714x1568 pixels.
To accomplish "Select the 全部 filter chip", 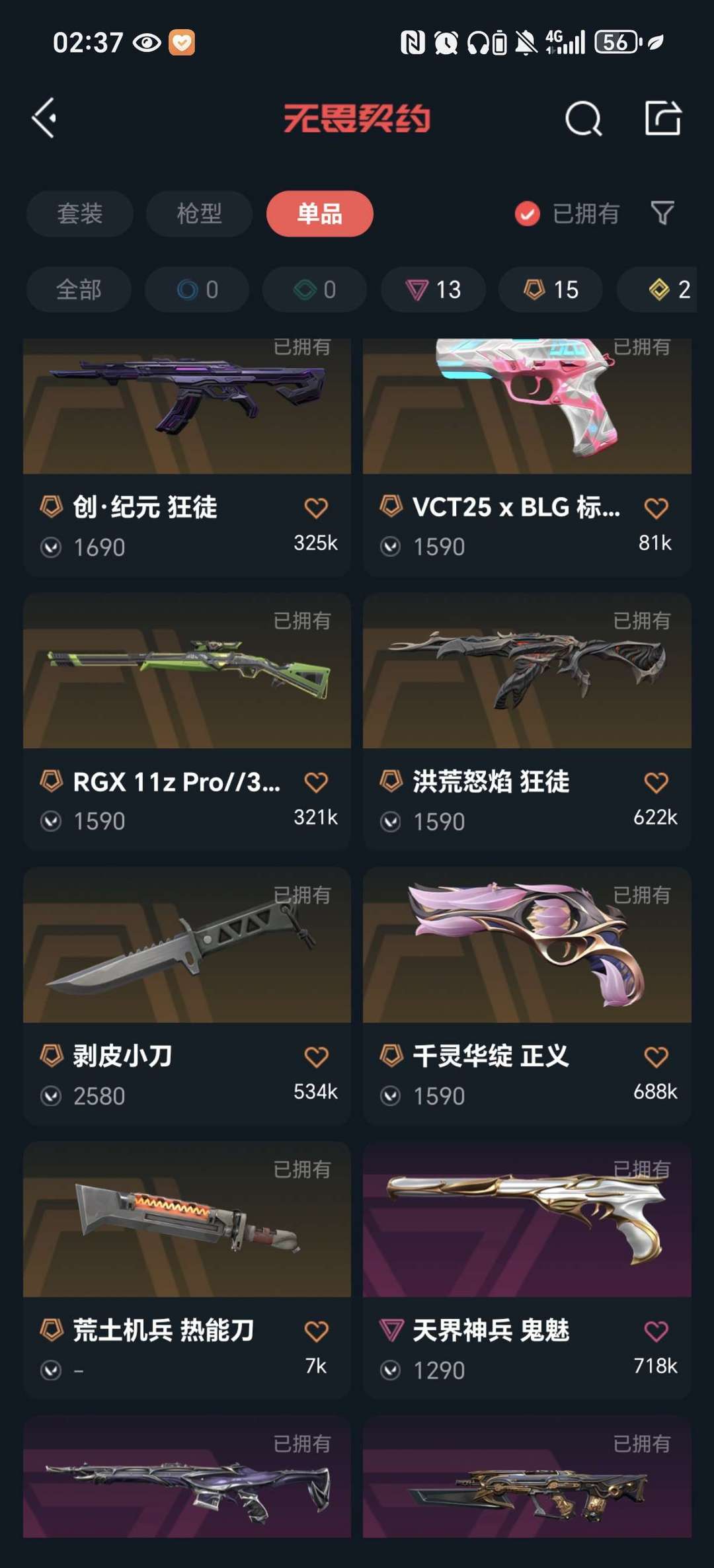I will [79, 290].
